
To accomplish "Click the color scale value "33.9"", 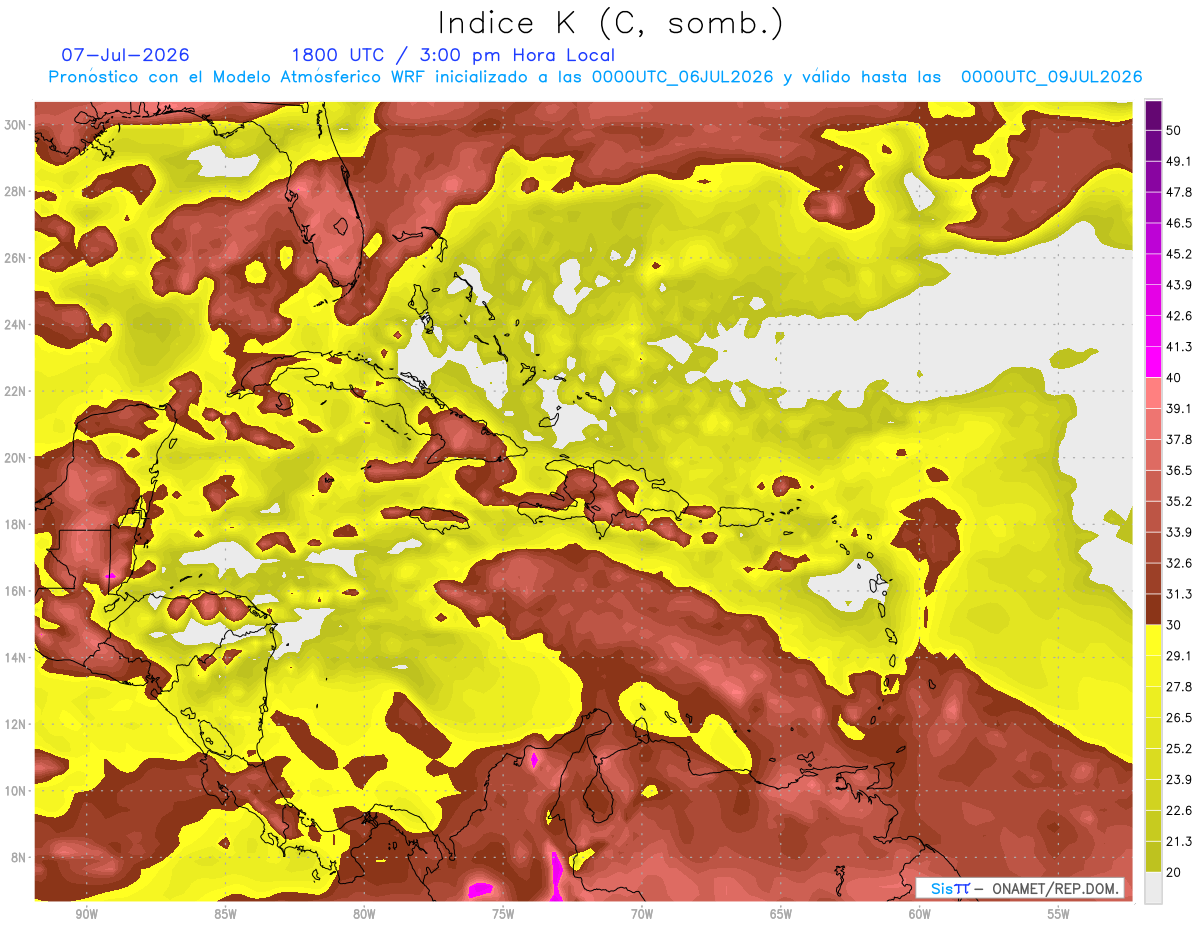I will tap(1178, 532).
